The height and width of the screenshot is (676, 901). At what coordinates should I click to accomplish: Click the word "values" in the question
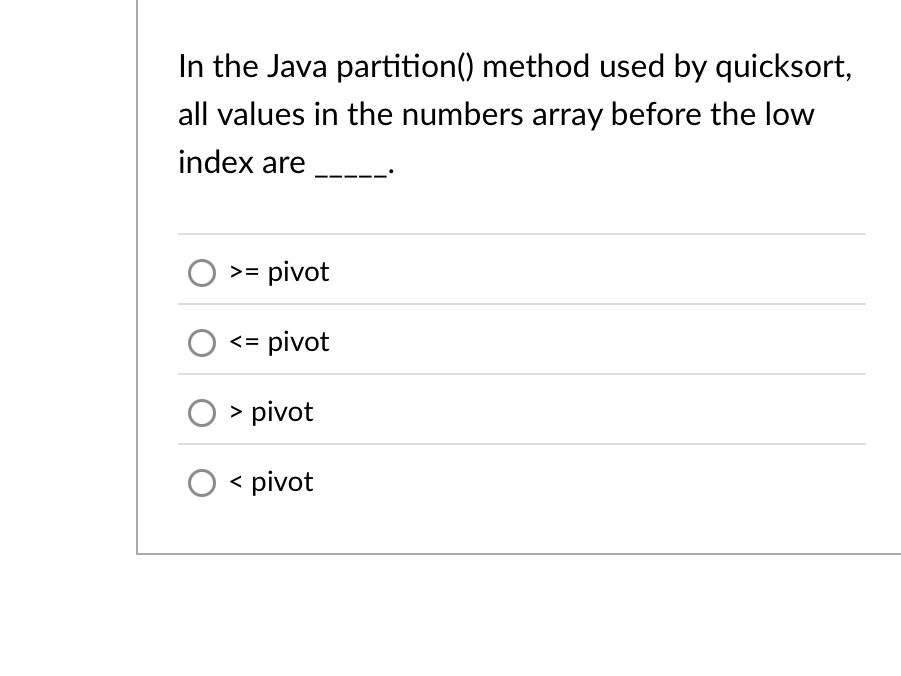click(261, 114)
